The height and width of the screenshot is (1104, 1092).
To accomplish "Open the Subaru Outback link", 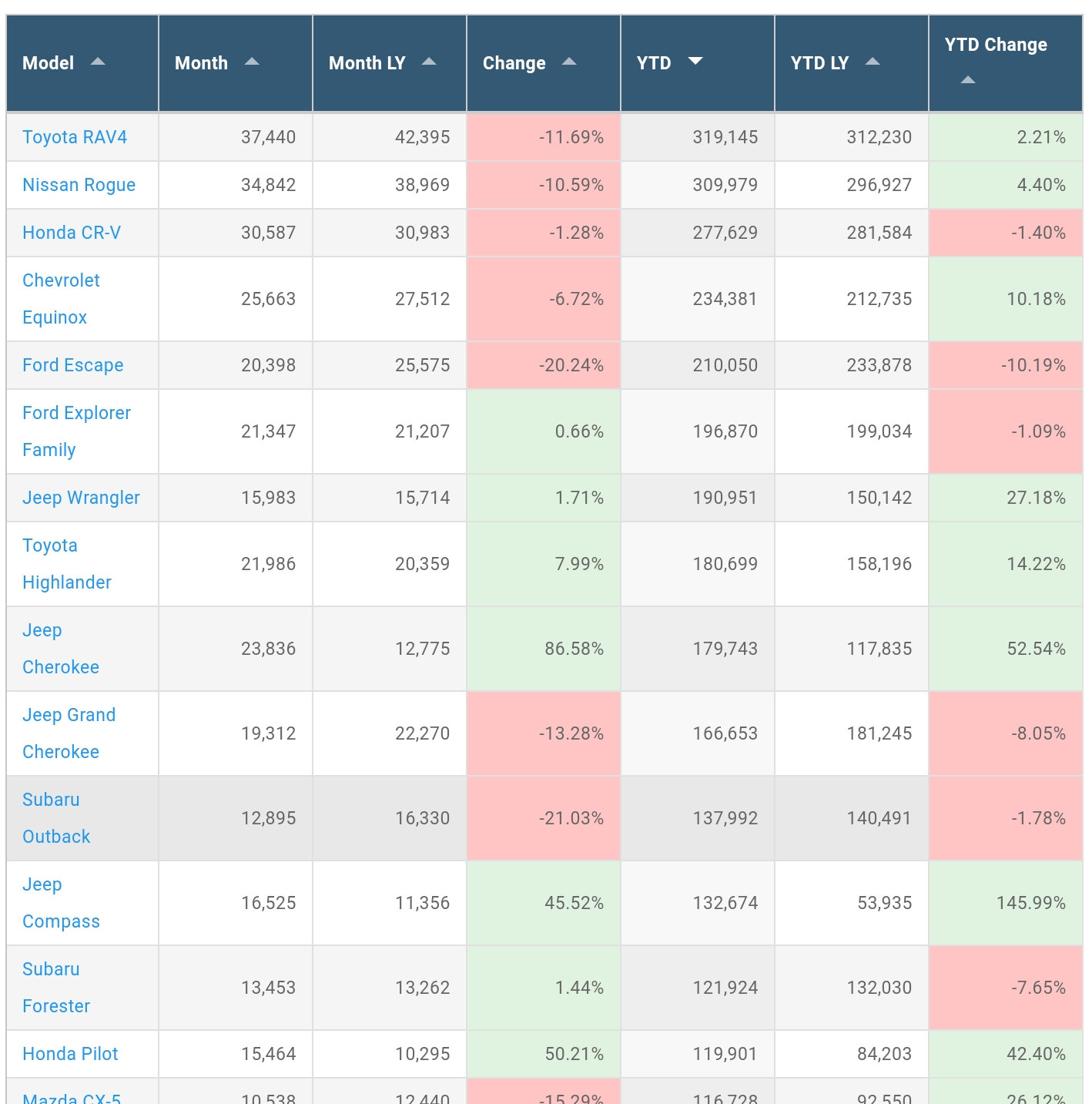I will tap(56, 818).
